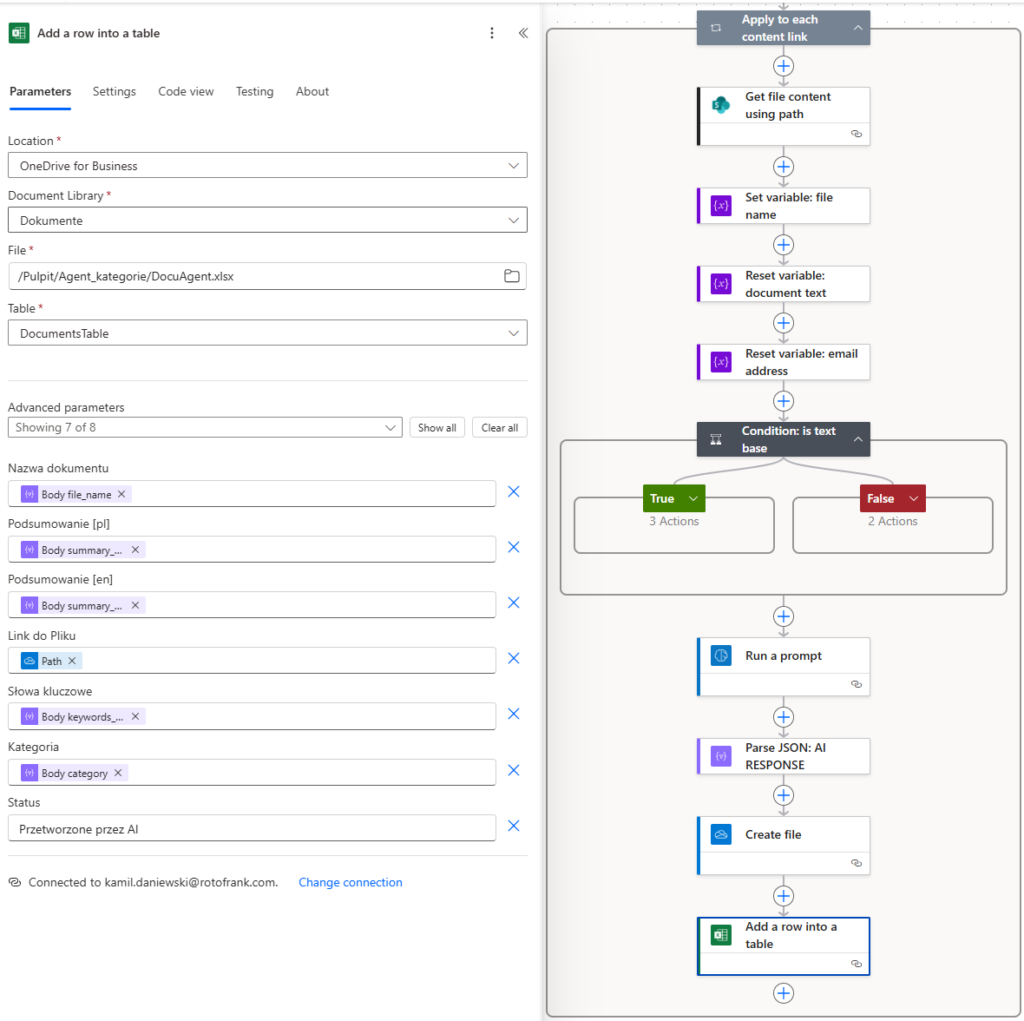Click the 3 Actions label in the True branch
Screen dimensions: 1024x1021
coord(674,521)
